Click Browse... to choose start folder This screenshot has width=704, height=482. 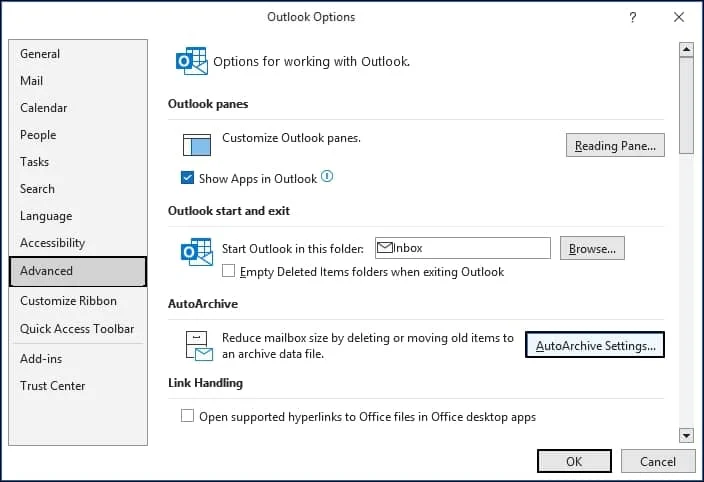tap(592, 248)
